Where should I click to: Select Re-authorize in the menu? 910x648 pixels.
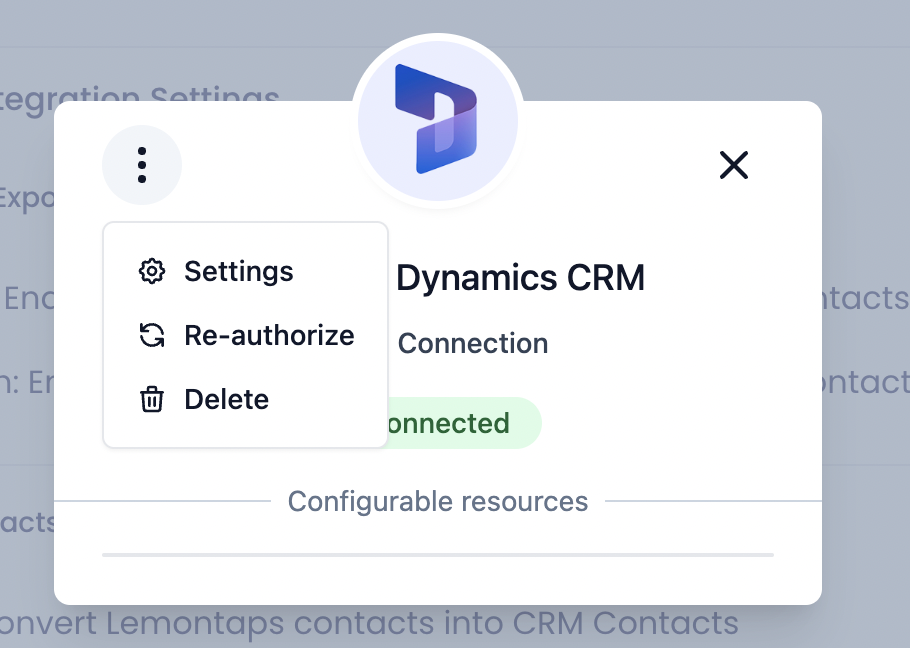coord(245,335)
